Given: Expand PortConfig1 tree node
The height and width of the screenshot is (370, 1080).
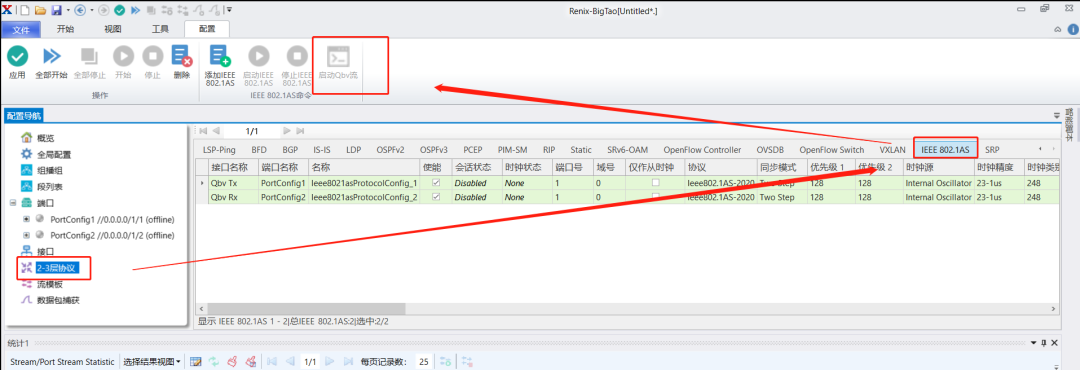Looking at the screenshot, I should [27, 219].
